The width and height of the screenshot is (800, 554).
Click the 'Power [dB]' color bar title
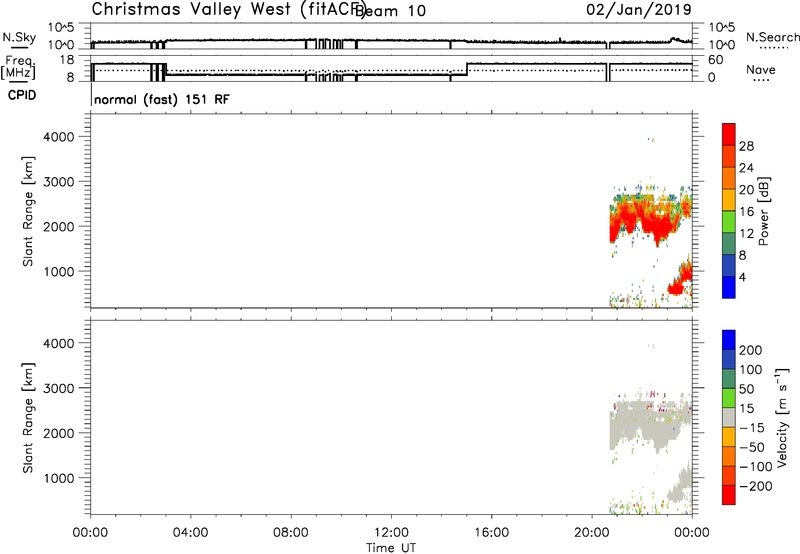point(763,211)
